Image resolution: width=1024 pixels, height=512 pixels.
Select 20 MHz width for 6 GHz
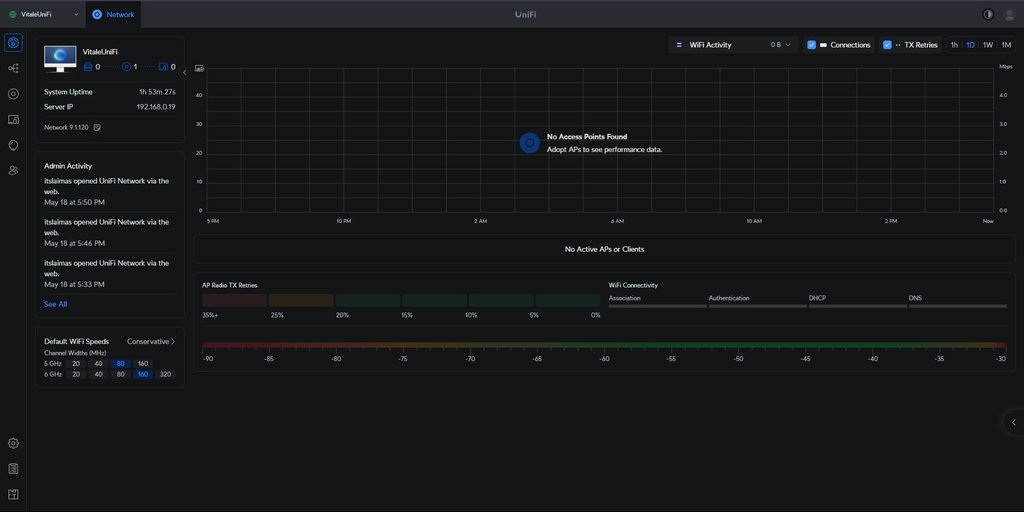click(x=76, y=374)
